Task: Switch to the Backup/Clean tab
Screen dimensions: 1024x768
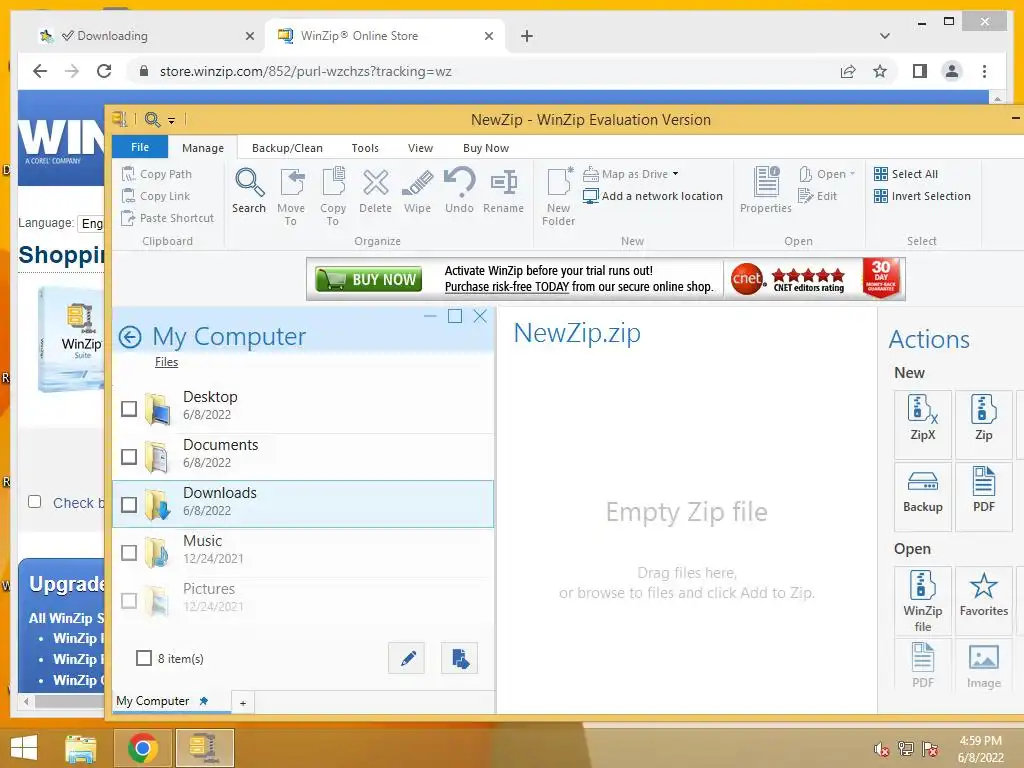Action: (x=287, y=148)
